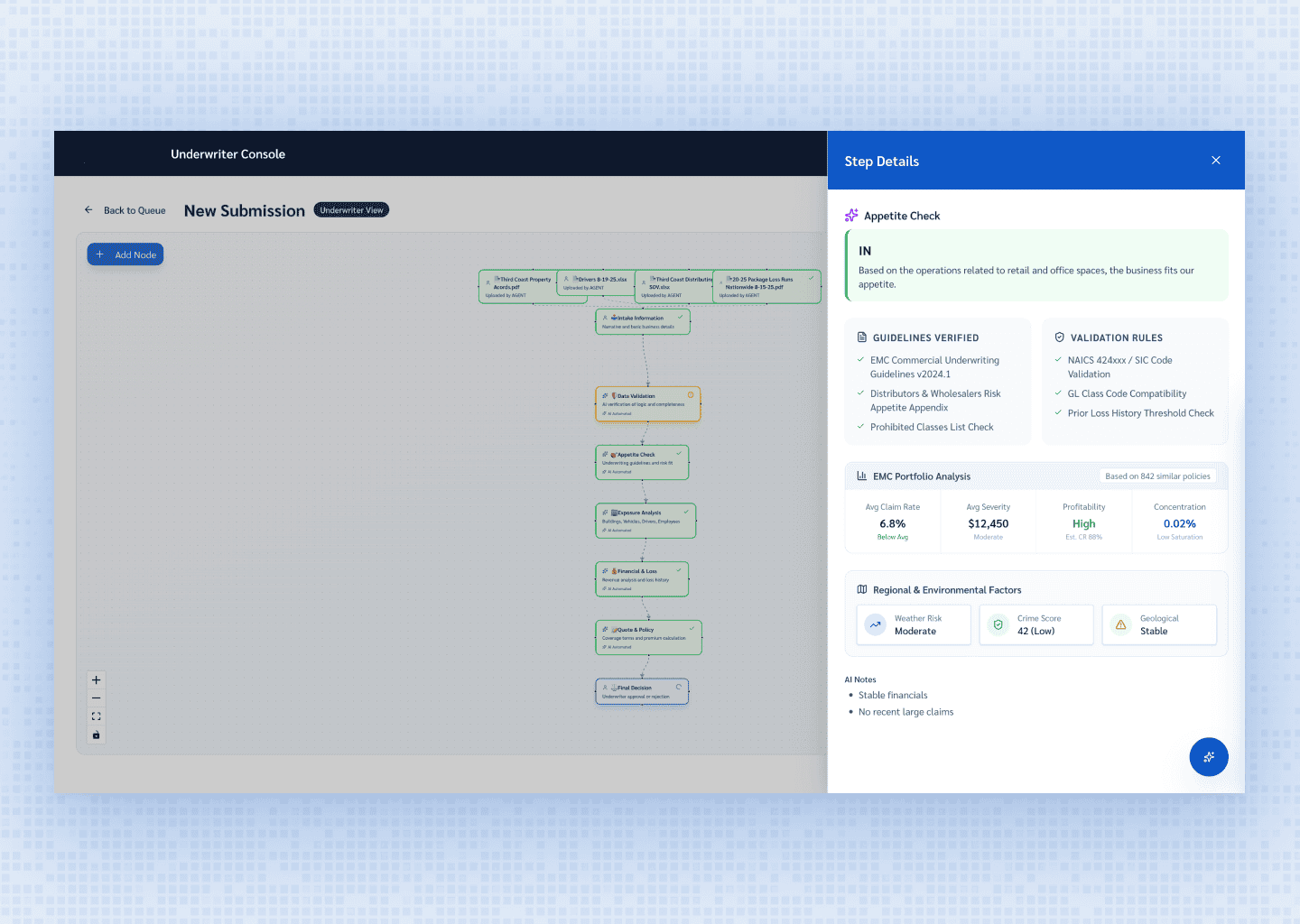Screen dimensions: 1300x924
Task: Select the Intake Information node
Action: click(643, 322)
